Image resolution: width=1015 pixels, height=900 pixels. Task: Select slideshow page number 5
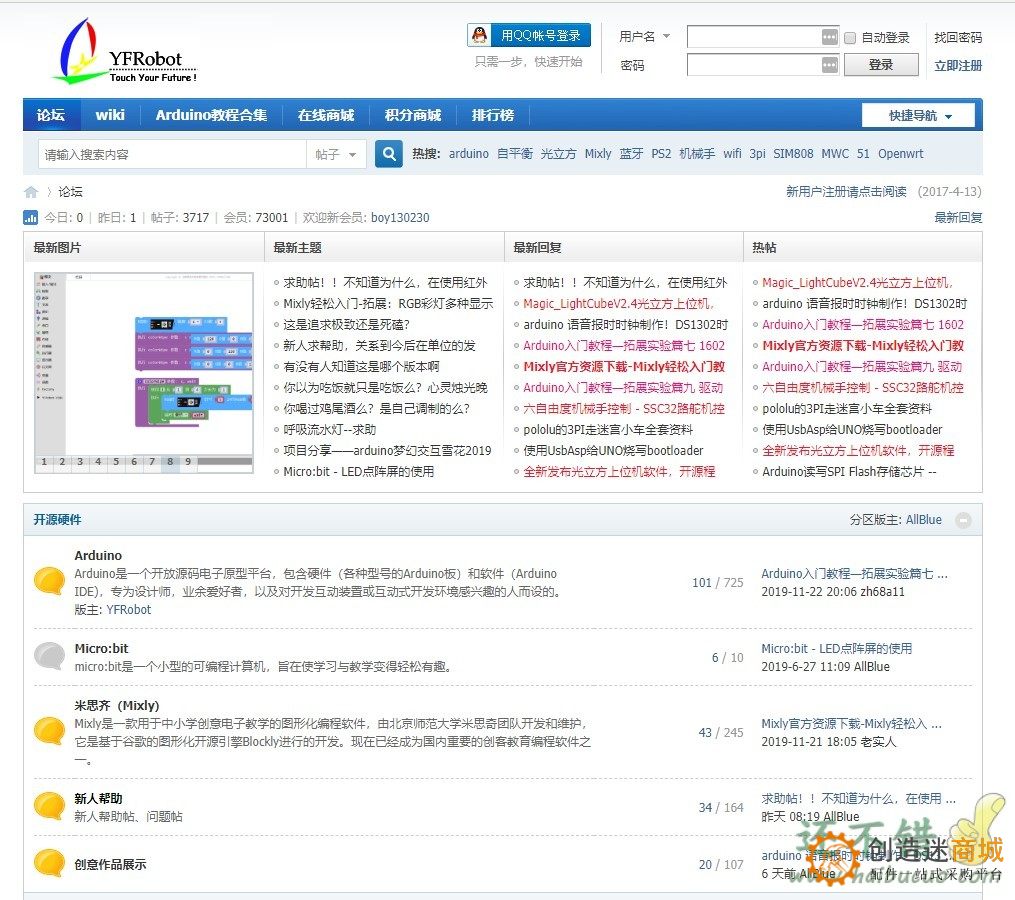(116, 462)
